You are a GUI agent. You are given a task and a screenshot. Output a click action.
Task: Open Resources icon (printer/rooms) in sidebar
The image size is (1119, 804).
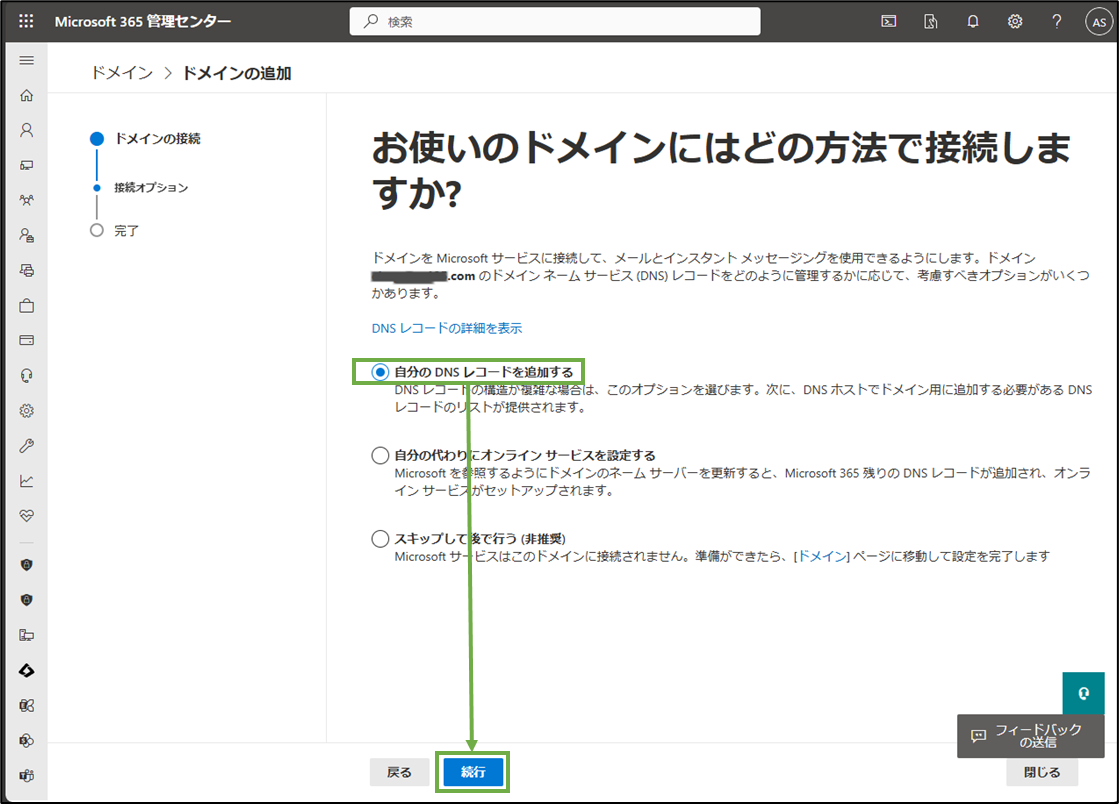coord(26,270)
